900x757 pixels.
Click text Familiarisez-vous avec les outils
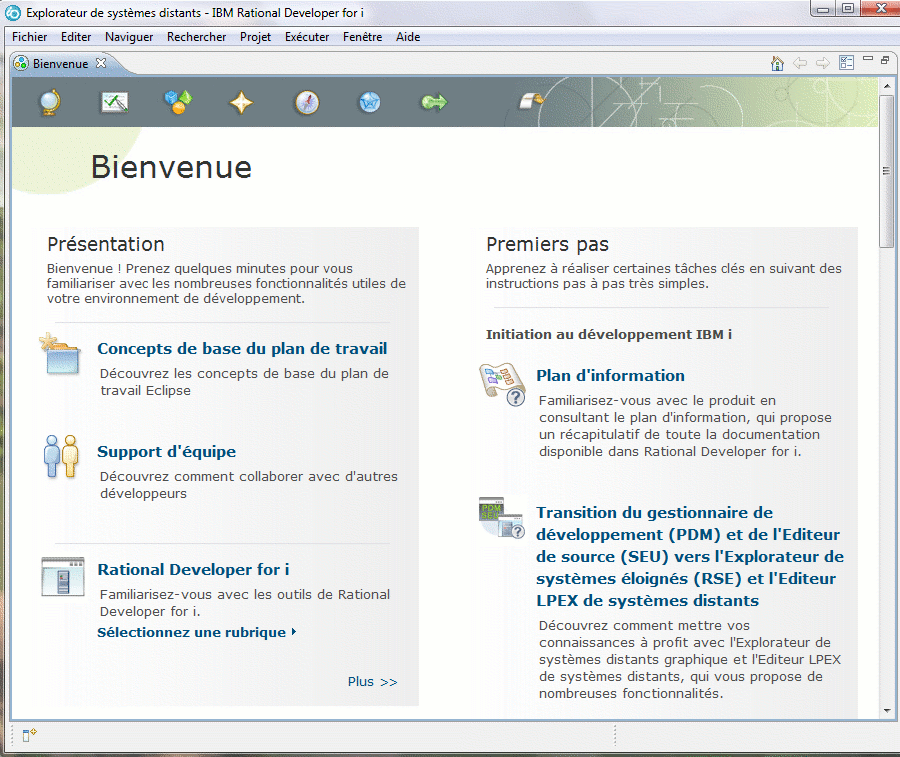tap(245, 603)
